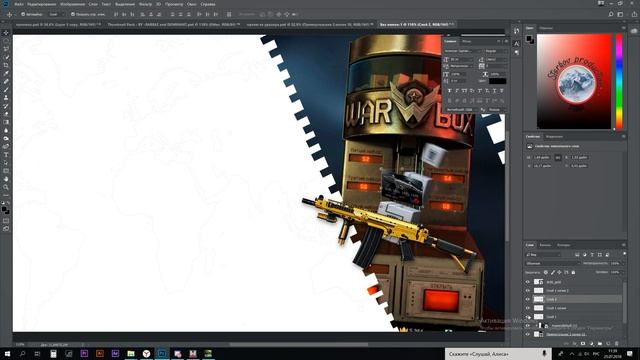The height and width of the screenshot is (360, 640).
Task: Toggle visibility of the Слой 1 layer
Action: pyautogui.click(x=527, y=317)
